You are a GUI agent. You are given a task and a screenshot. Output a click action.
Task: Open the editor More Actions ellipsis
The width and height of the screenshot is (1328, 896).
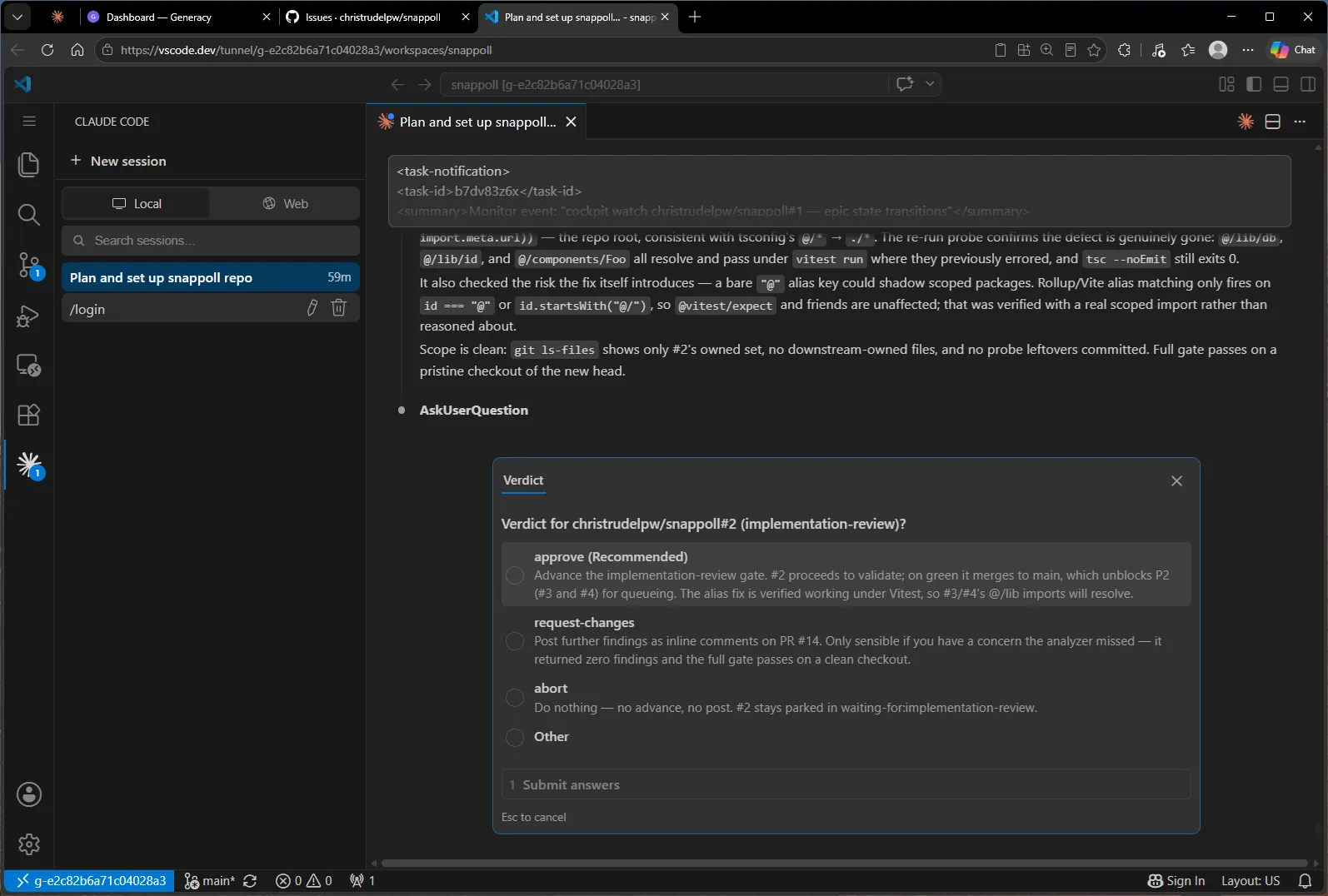coord(1300,122)
